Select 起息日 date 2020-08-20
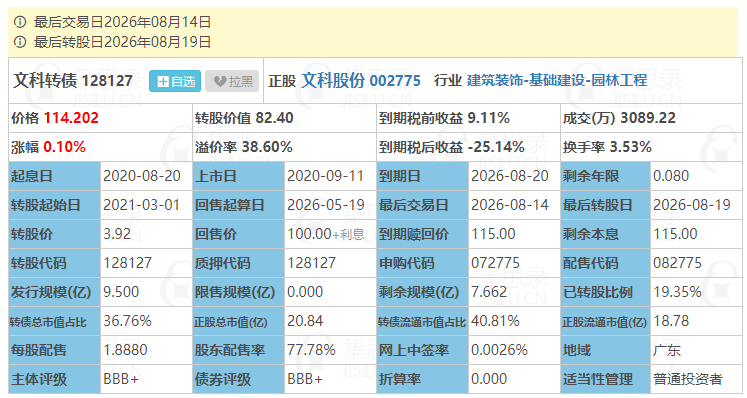This screenshot has height=398, width=747. pyautogui.click(x=142, y=176)
